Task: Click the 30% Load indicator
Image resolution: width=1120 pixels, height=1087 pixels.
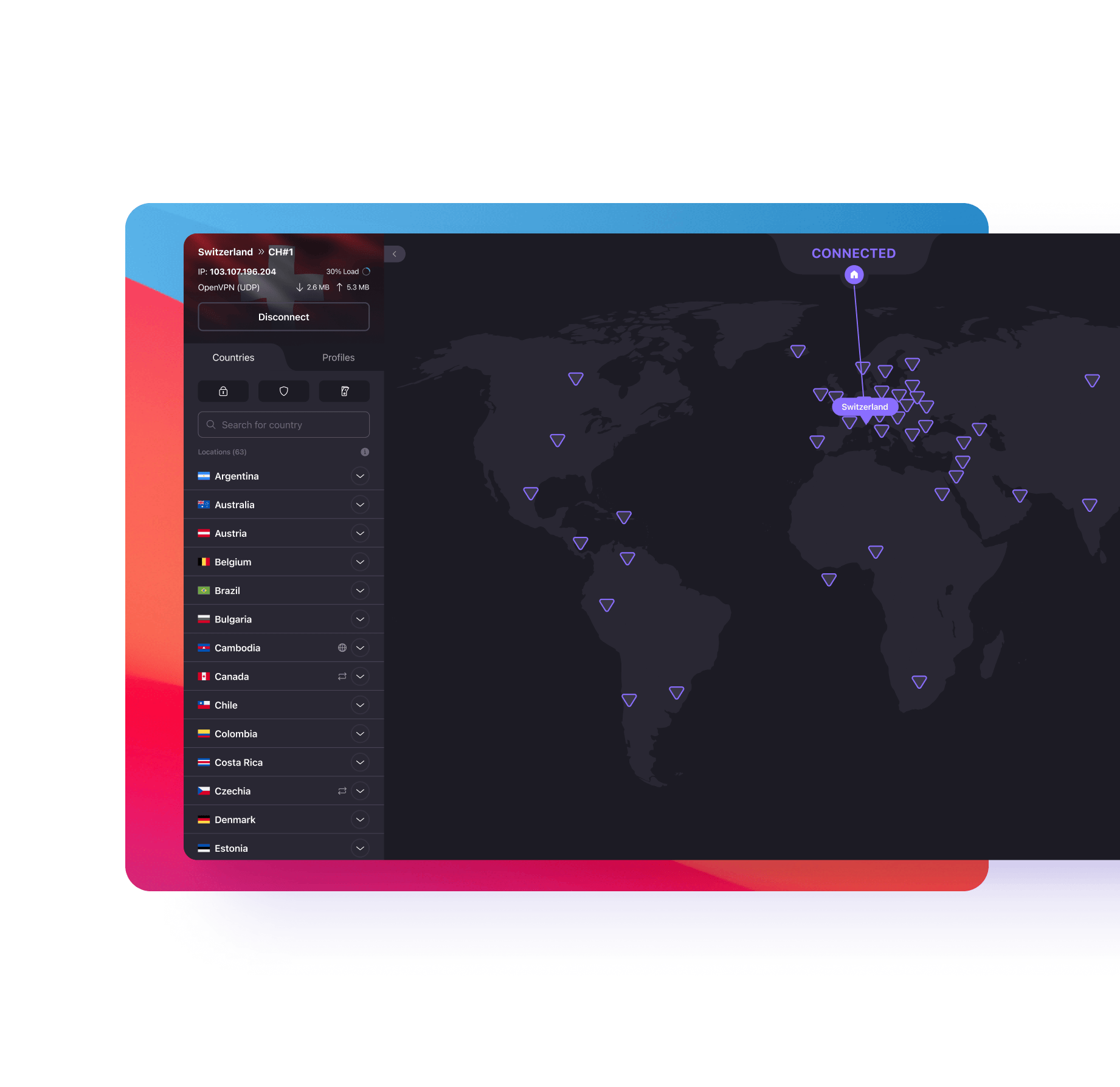Action: coord(342,271)
